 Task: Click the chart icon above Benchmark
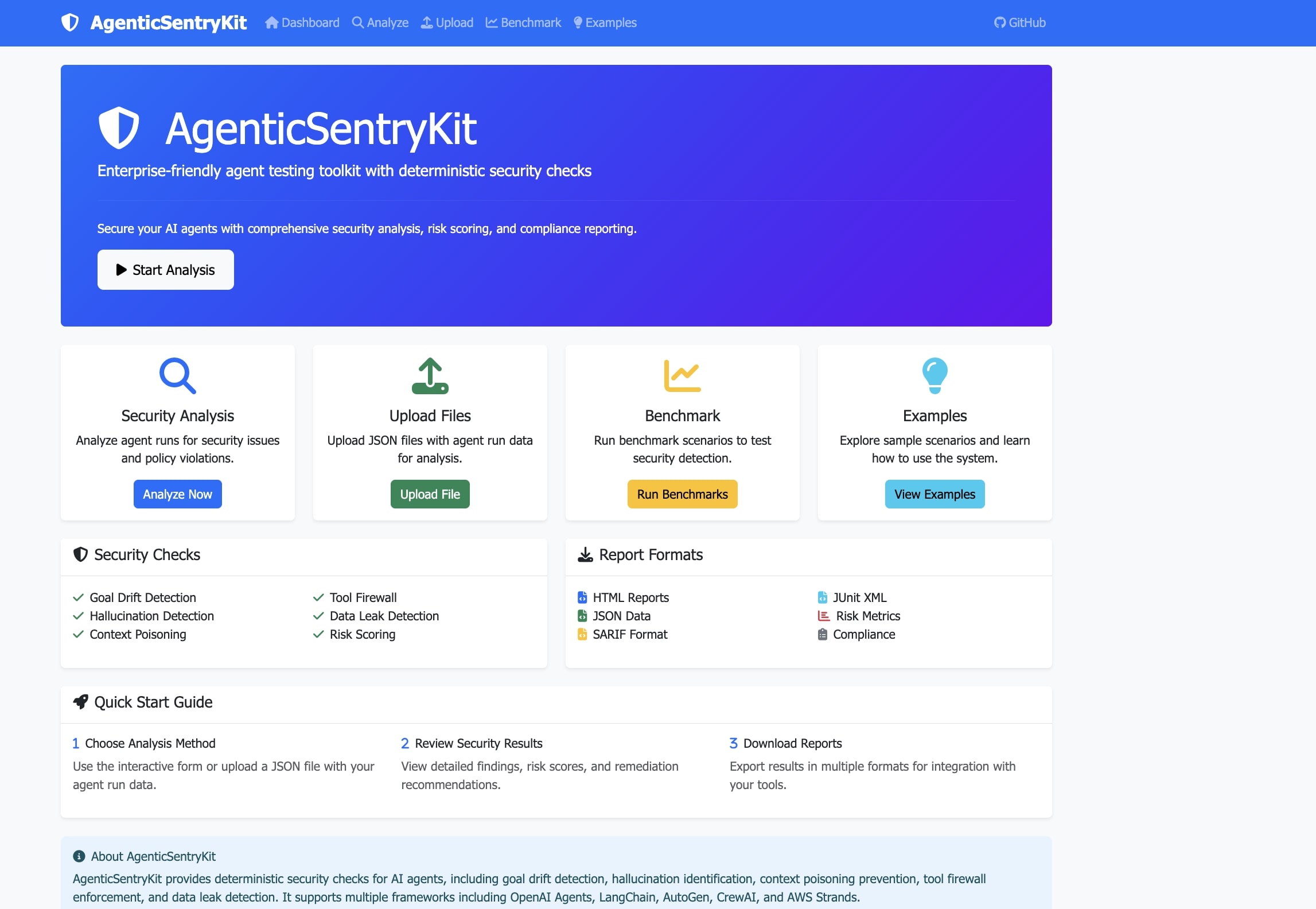coord(682,376)
